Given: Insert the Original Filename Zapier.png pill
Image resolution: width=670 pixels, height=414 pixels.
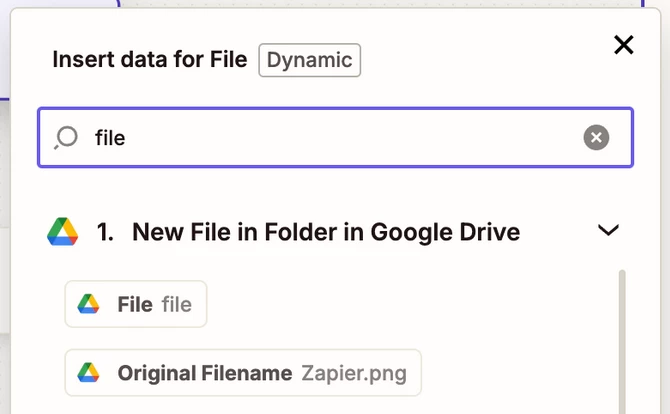Looking at the screenshot, I should [243, 373].
